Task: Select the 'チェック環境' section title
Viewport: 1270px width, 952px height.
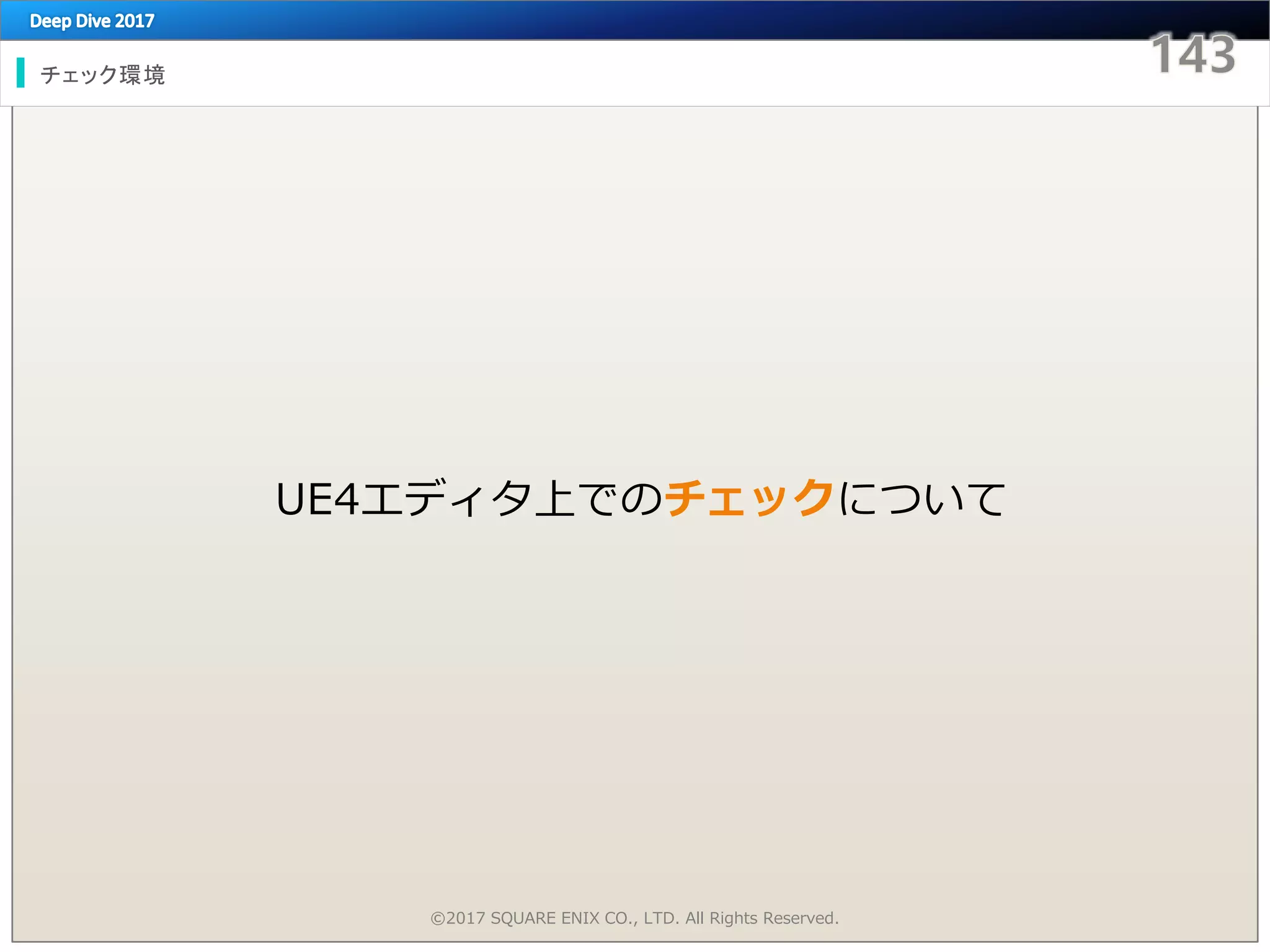Action: click(x=102, y=74)
